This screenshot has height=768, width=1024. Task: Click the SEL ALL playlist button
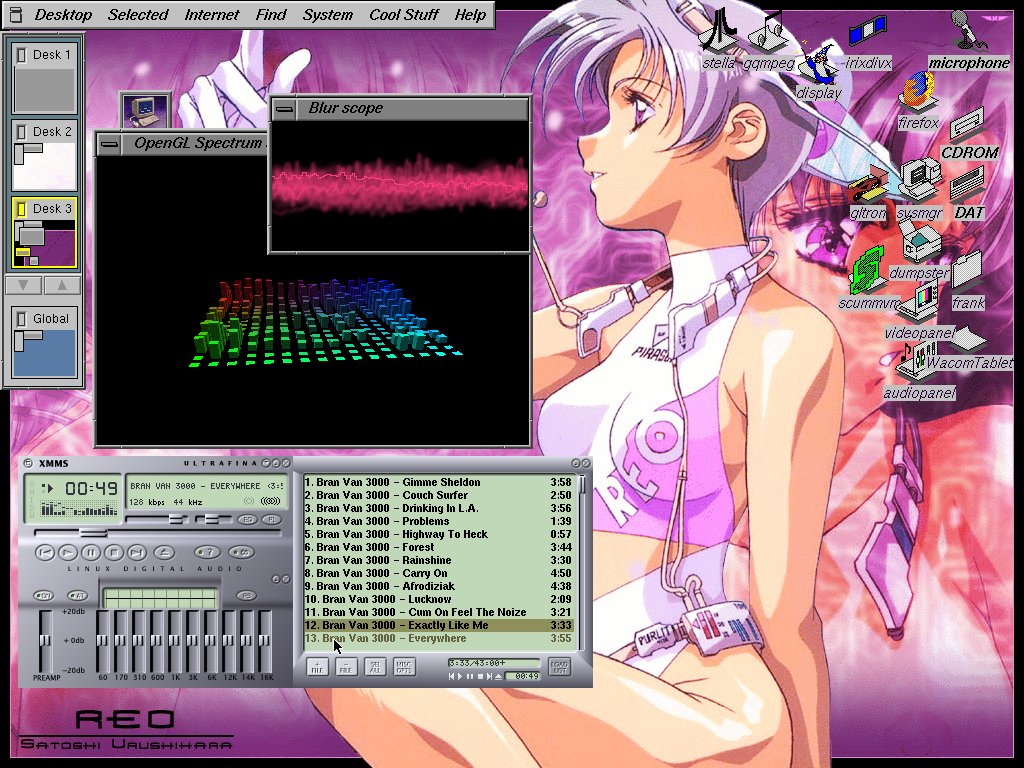tap(375, 667)
